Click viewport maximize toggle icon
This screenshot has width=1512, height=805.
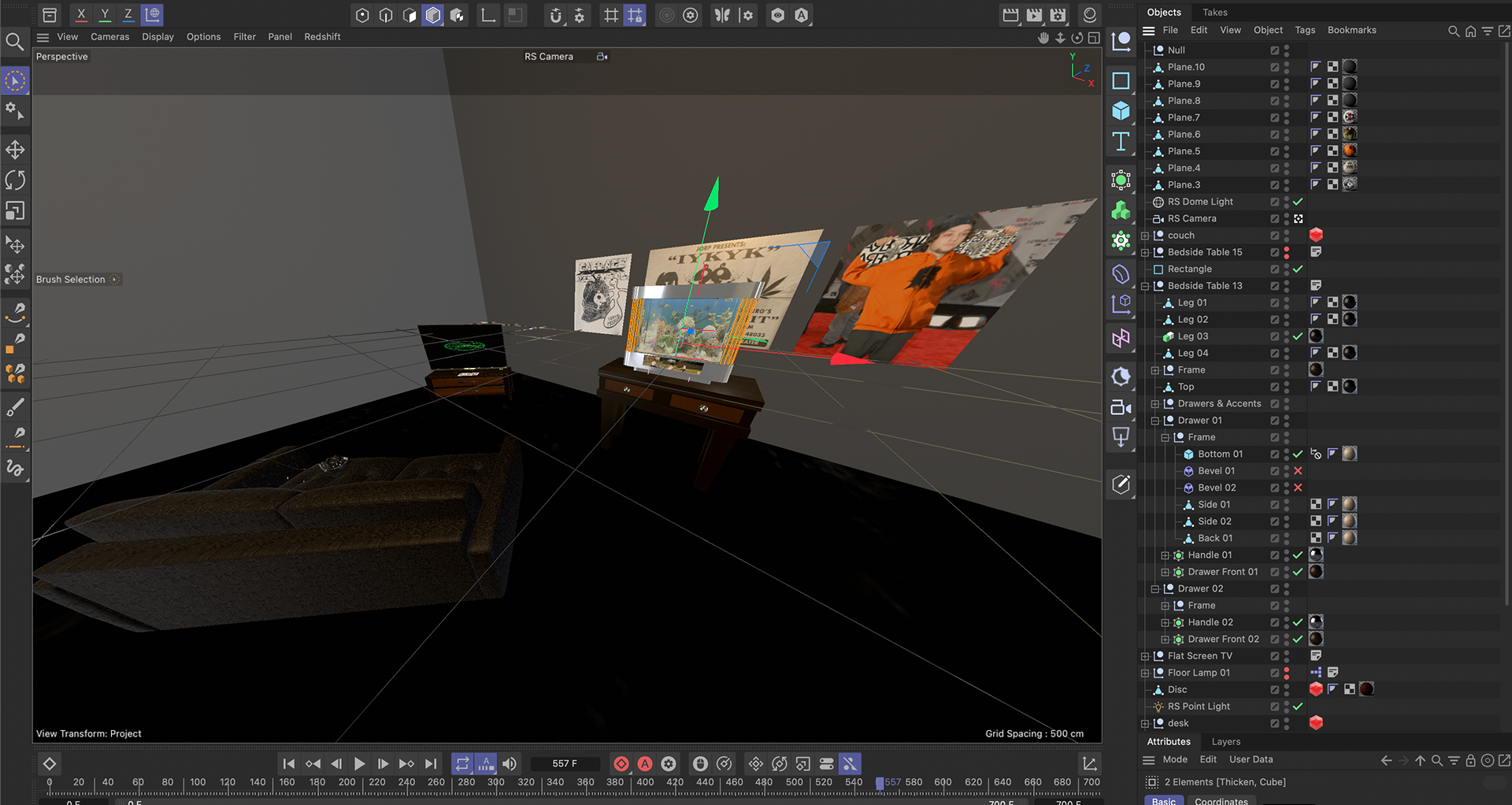1094,38
